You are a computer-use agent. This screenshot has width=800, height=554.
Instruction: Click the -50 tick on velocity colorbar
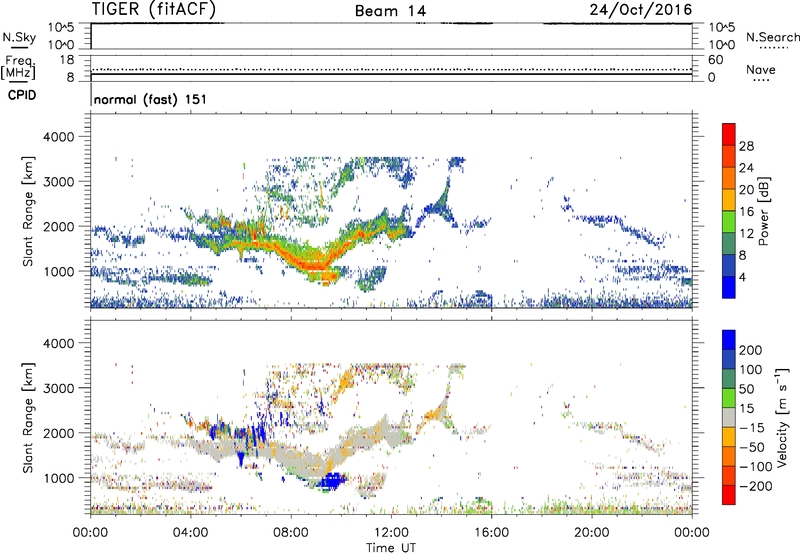tap(753, 447)
